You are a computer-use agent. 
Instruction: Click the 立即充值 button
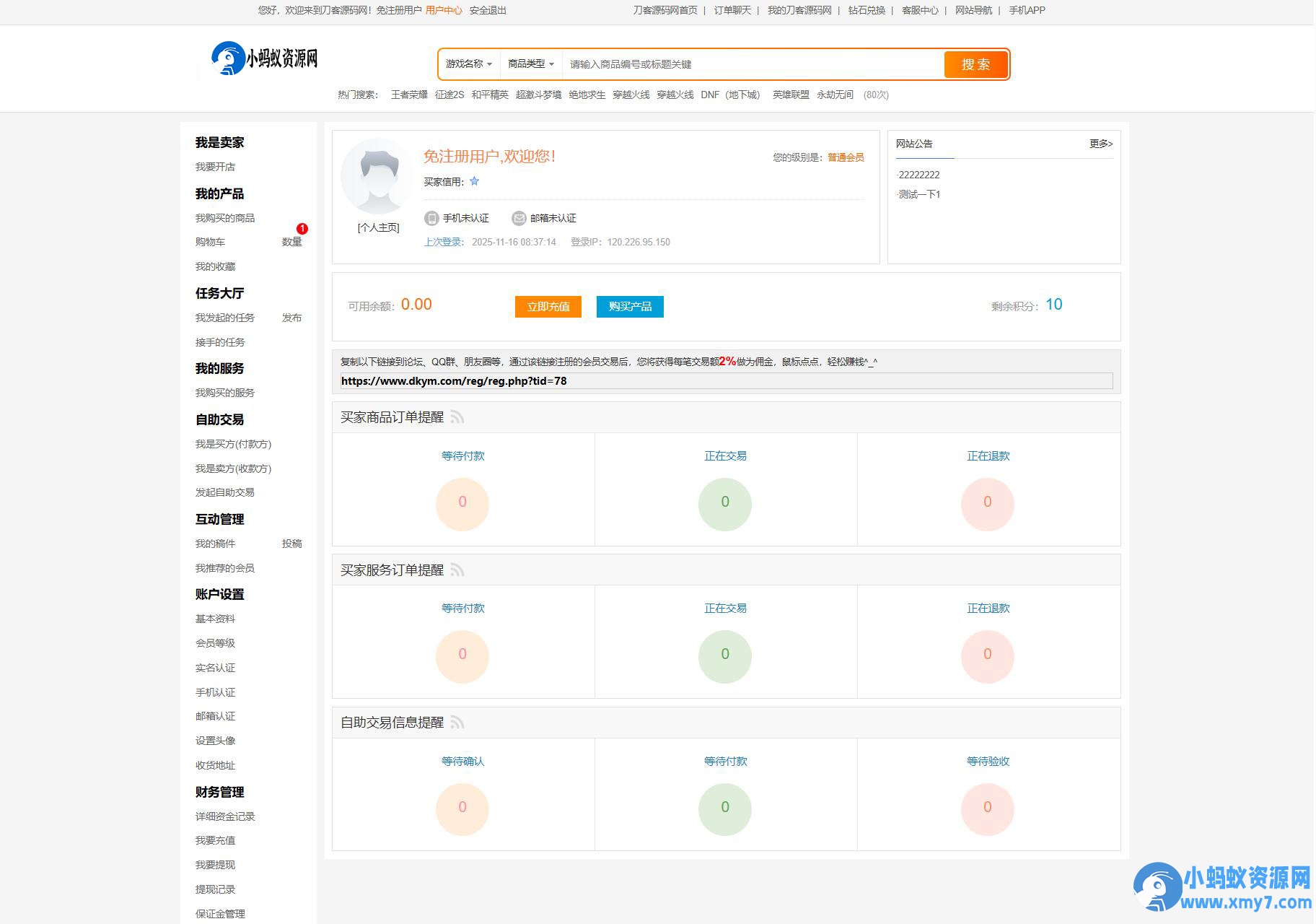[x=548, y=307]
